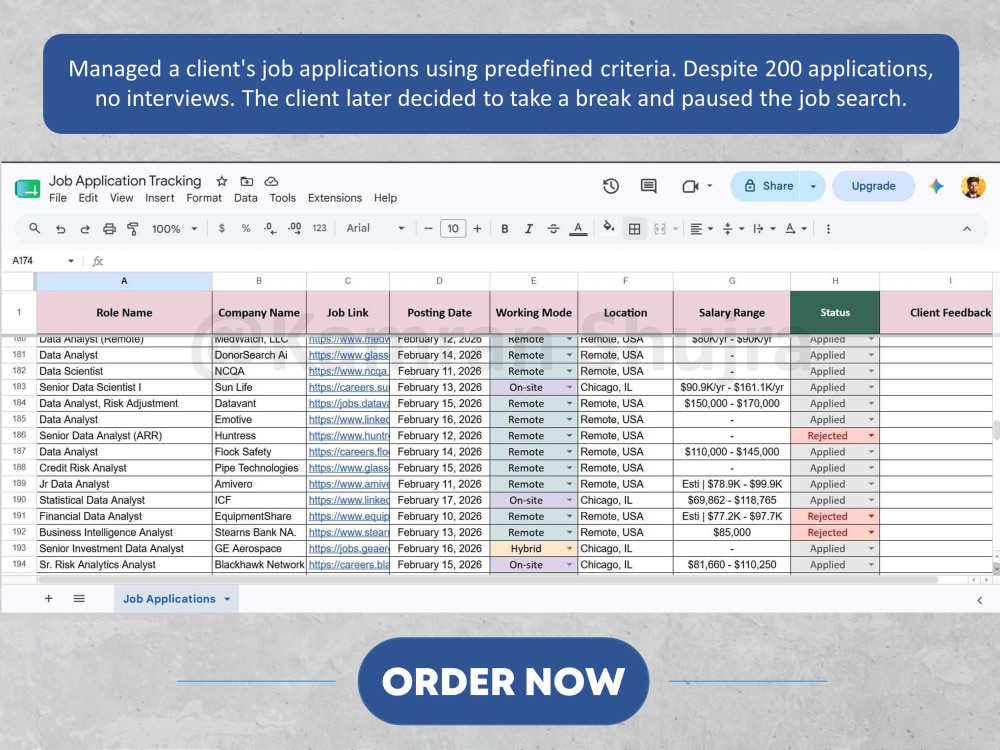Redo the last action
The image size is (1000, 750).
pos(85,229)
